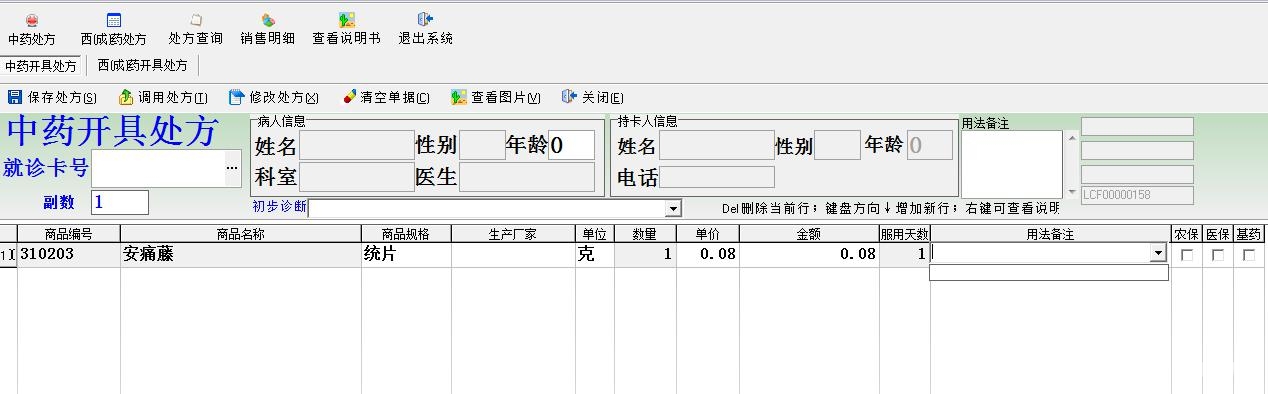Expand the 用法备注 dropdown in the row
This screenshot has height=394, width=1268.
[1159, 254]
